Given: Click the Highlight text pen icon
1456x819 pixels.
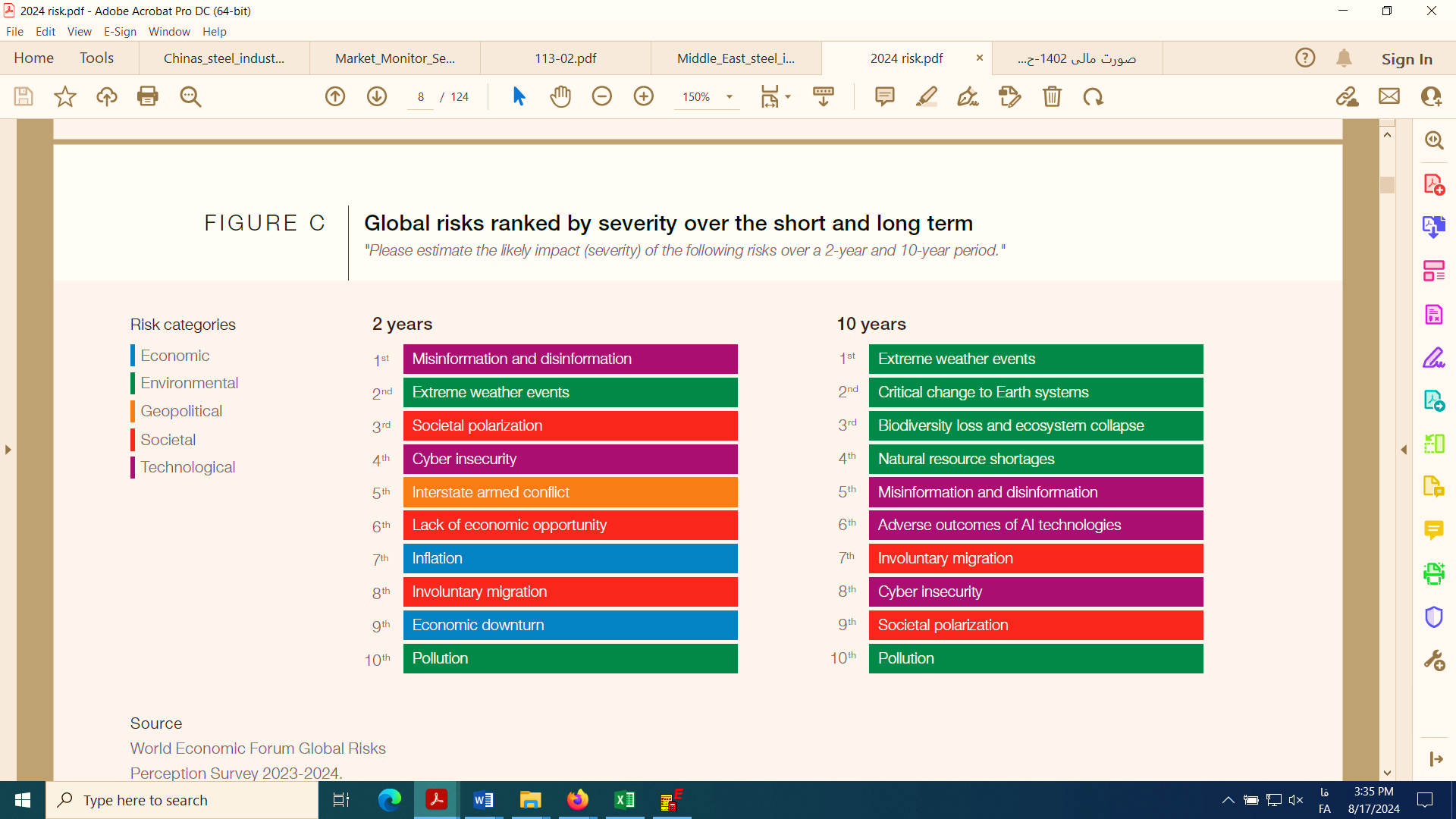Looking at the screenshot, I should (x=927, y=96).
